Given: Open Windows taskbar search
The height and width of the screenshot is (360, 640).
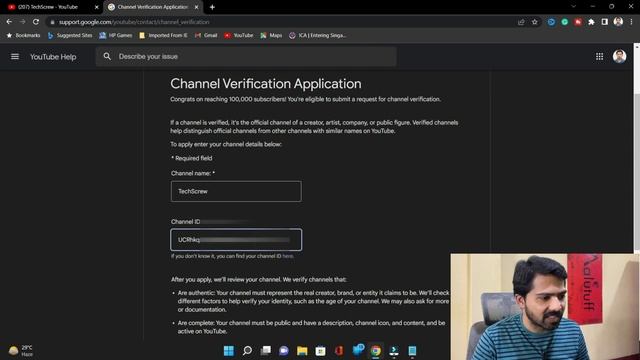Looking at the screenshot, I should click(247, 351).
